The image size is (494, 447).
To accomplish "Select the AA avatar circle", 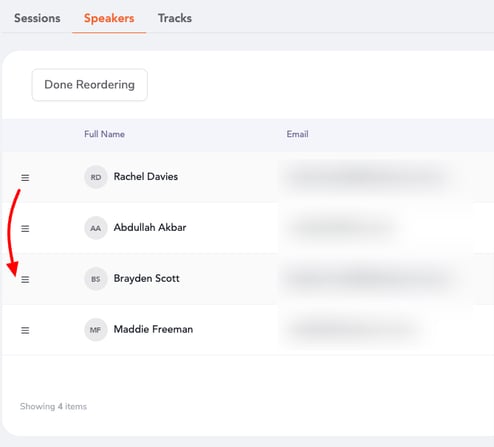I will [x=96, y=228].
